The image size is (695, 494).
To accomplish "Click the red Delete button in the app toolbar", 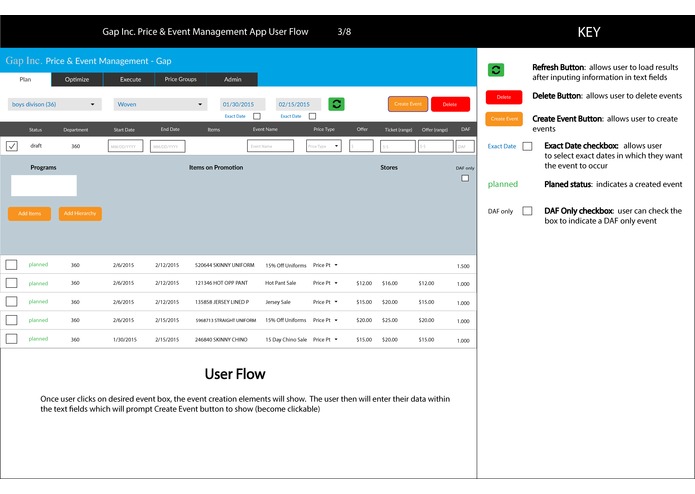I will pyautogui.click(x=450, y=104).
